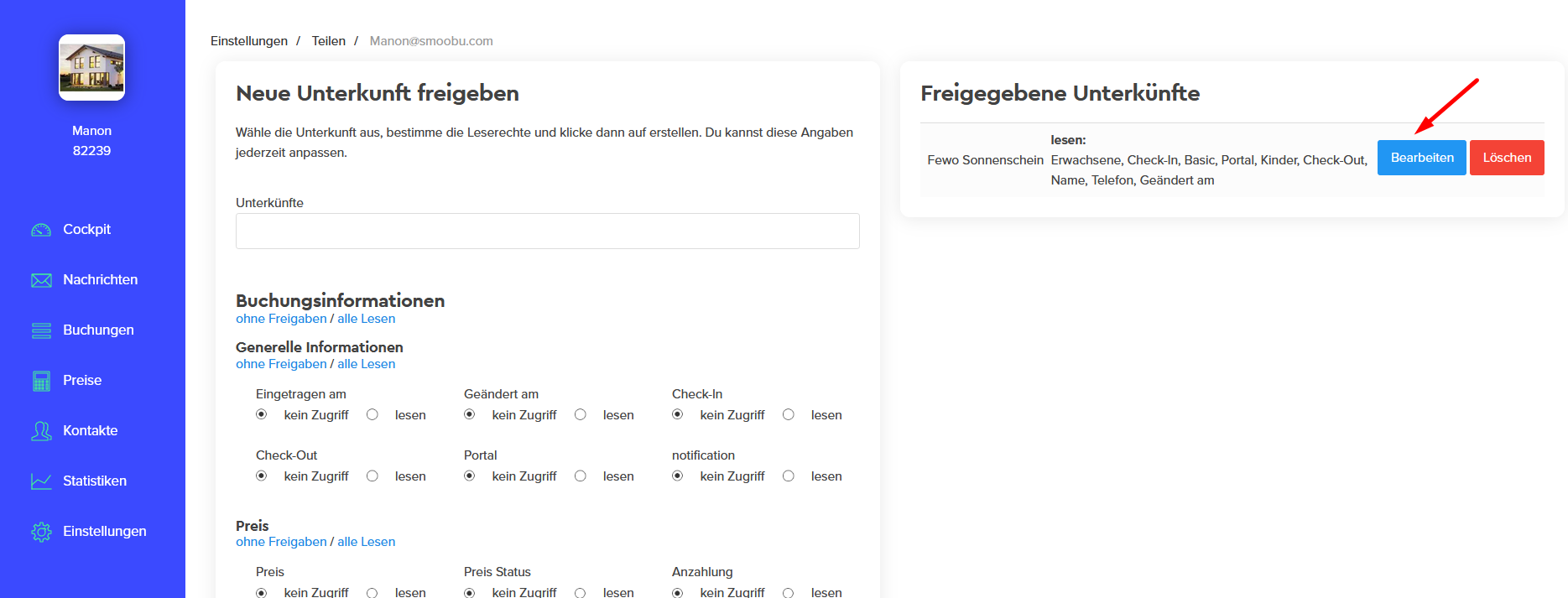
Task: View the Statistiken chart icon
Action: [x=41, y=481]
